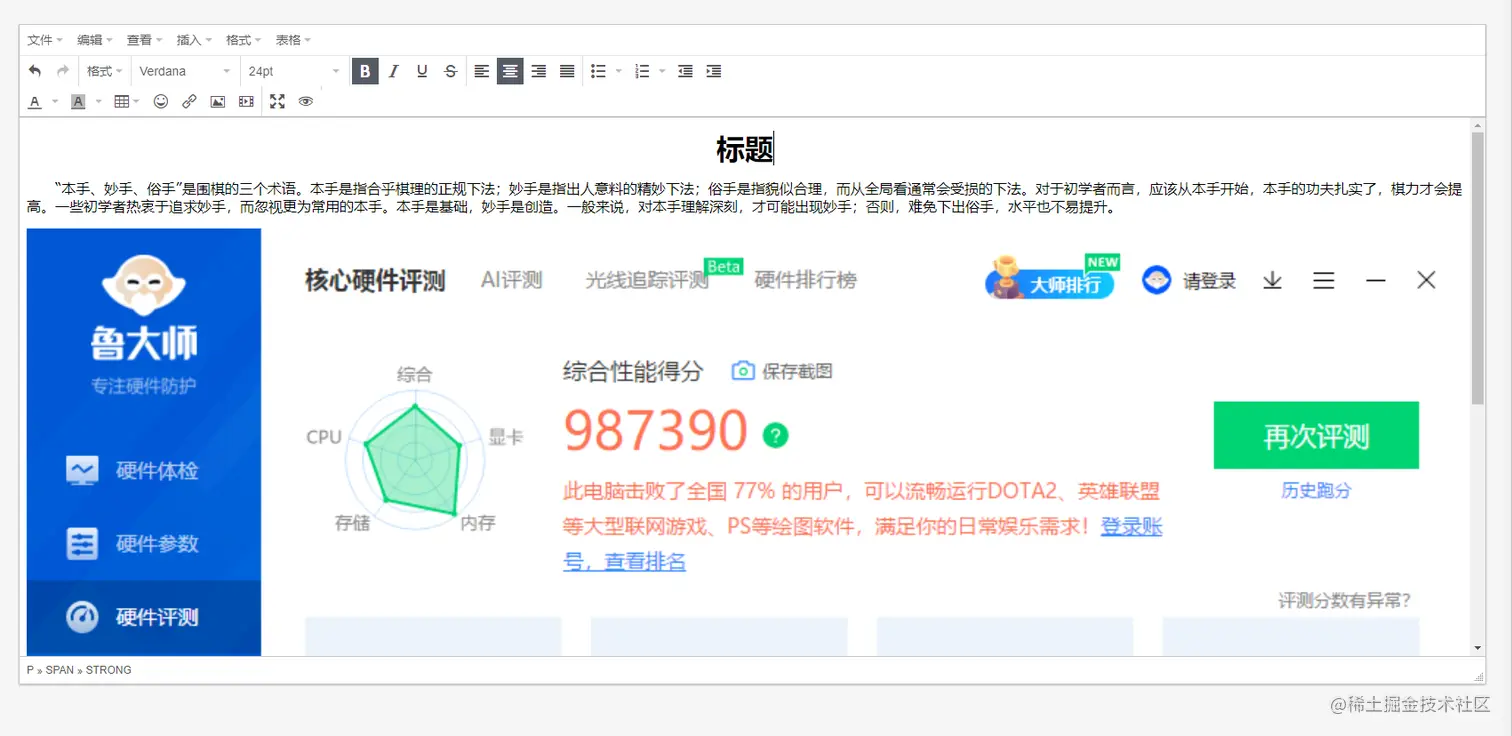The width and height of the screenshot is (1512, 736).
Task: Increase indent with the indent icon
Action: coord(713,71)
